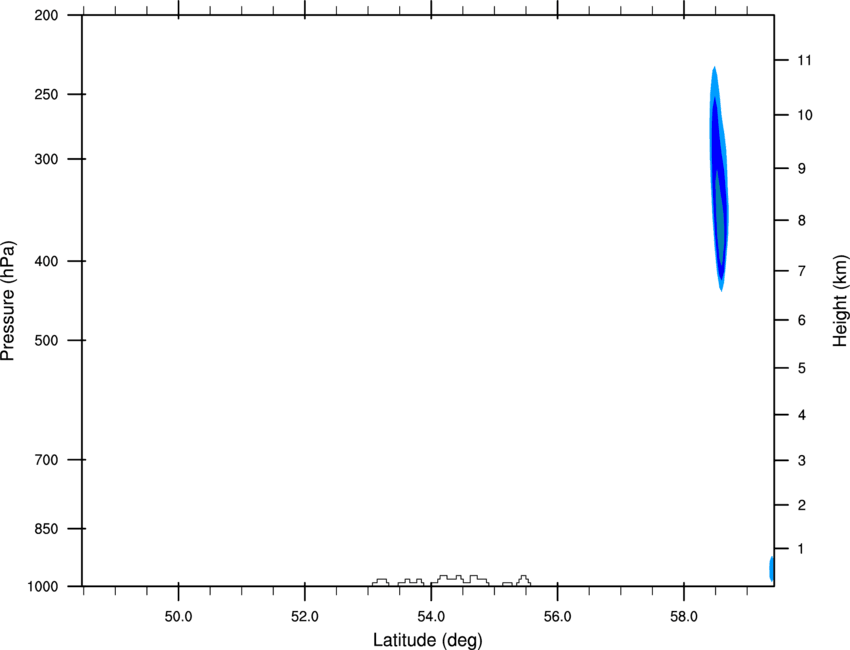This screenshot has width=850, height=650.
Task: Click height tick label 11
Action: coord(804,60)
